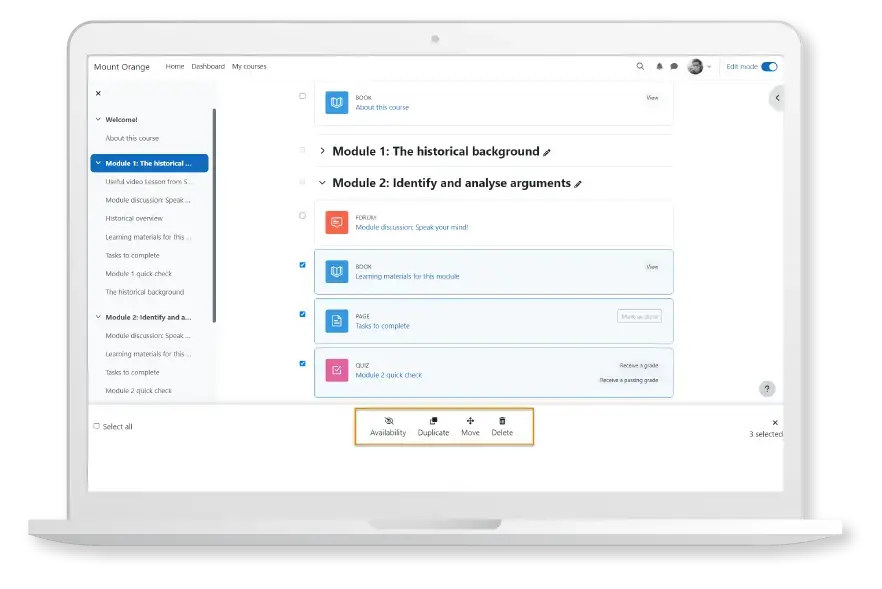Open the search magnifier icon

click(x=640, y=66)
